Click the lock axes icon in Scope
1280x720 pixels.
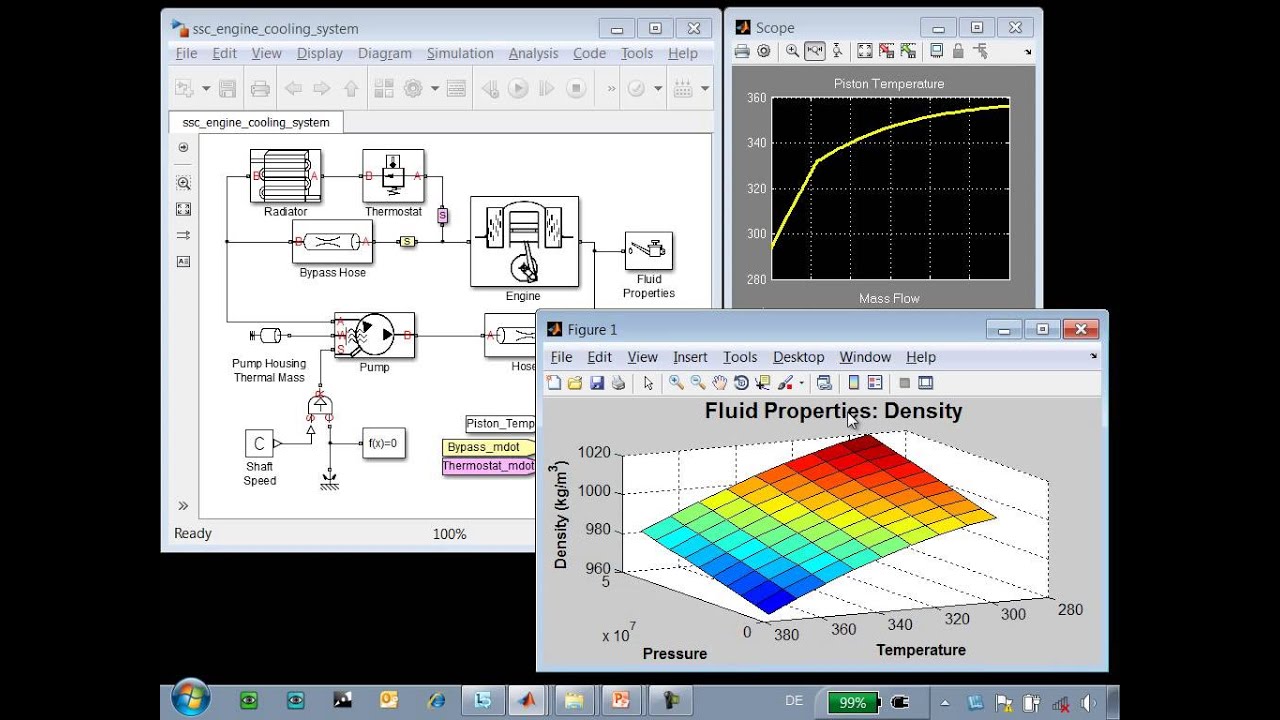coord(959,51)
